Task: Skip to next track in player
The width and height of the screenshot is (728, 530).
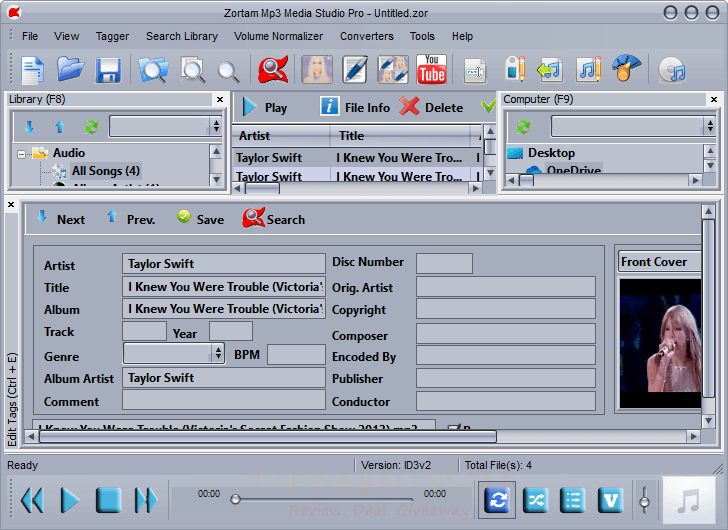Action: 146,500
